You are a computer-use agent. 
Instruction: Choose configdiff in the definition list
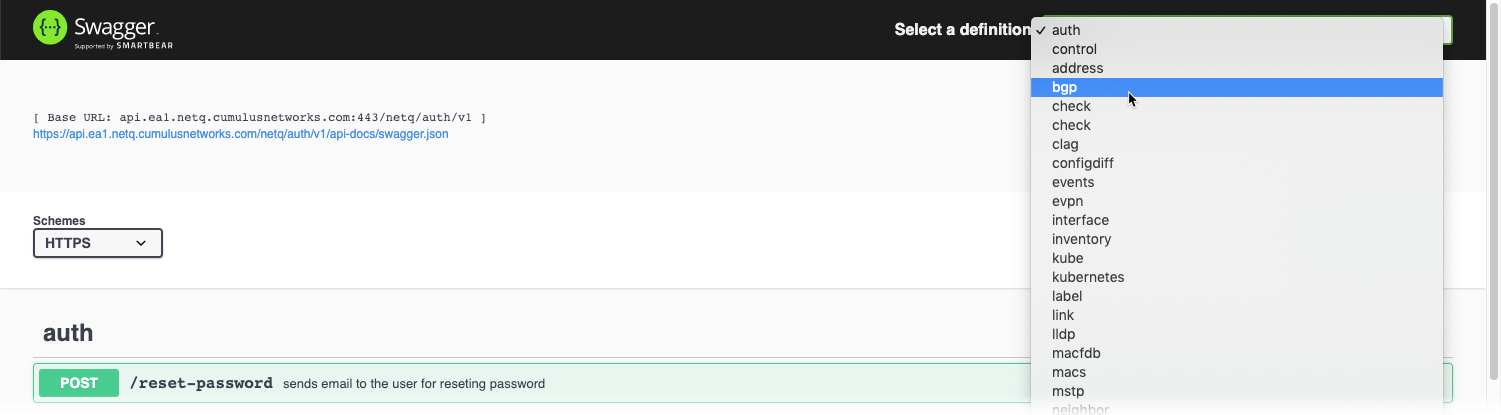1082,164
